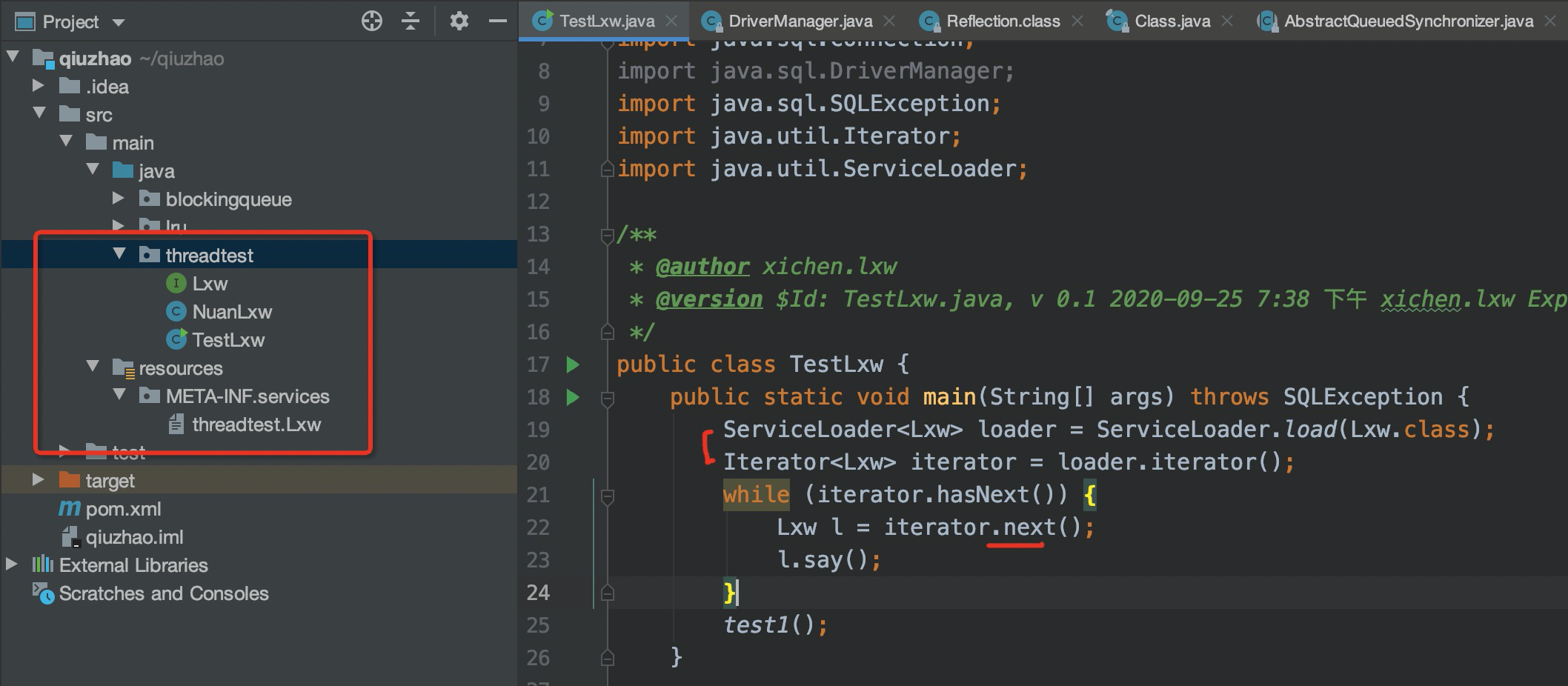Viewport: 1568px width, 686px height.
Task: Close the DriverManager.java tab
Action: coord(889,21)
